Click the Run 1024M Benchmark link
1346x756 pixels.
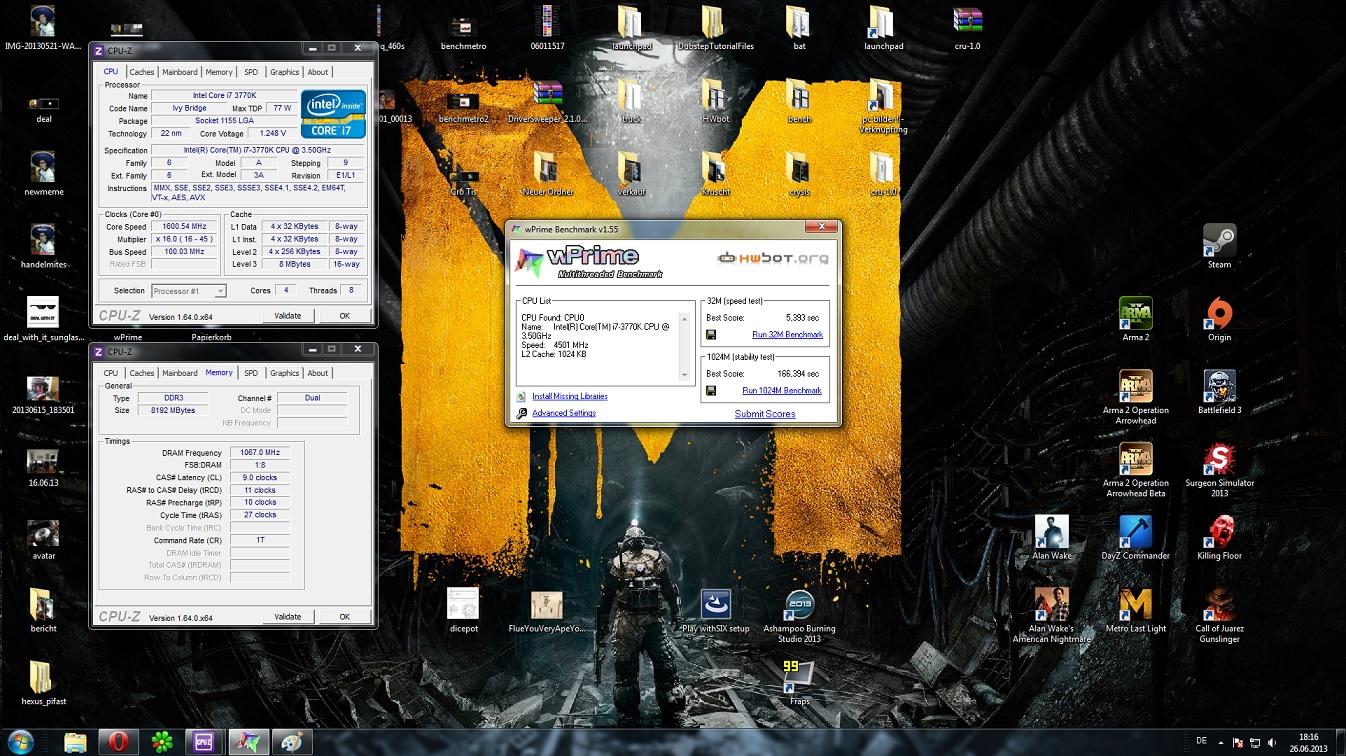click(x=782, y=391)
